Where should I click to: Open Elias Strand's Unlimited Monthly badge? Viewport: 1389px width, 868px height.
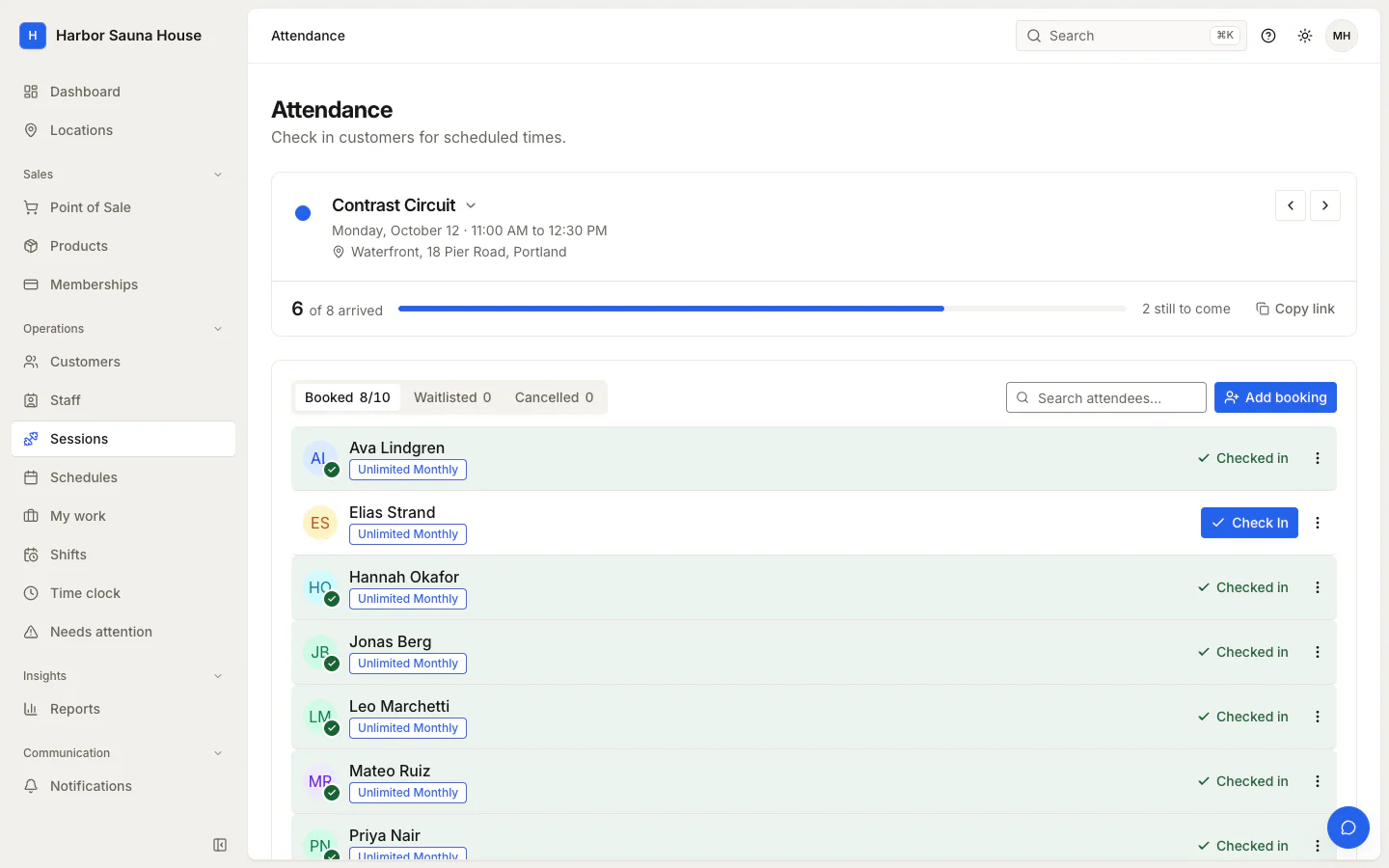[x=408, y=534]
